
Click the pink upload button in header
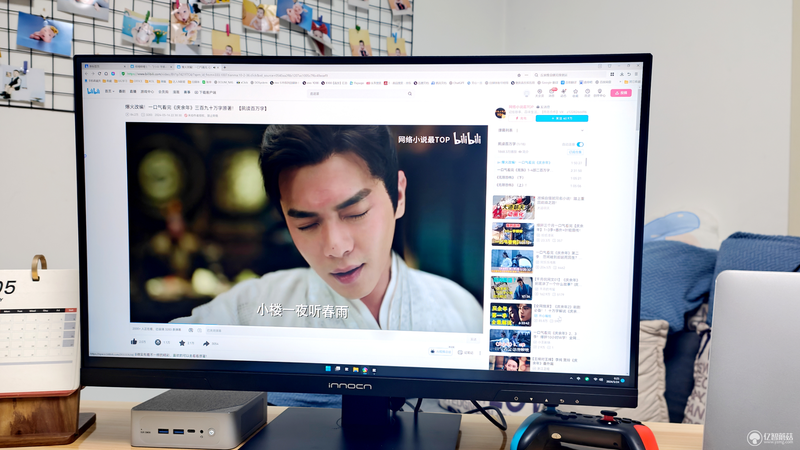pyautogui.click(x=621, y=93)
